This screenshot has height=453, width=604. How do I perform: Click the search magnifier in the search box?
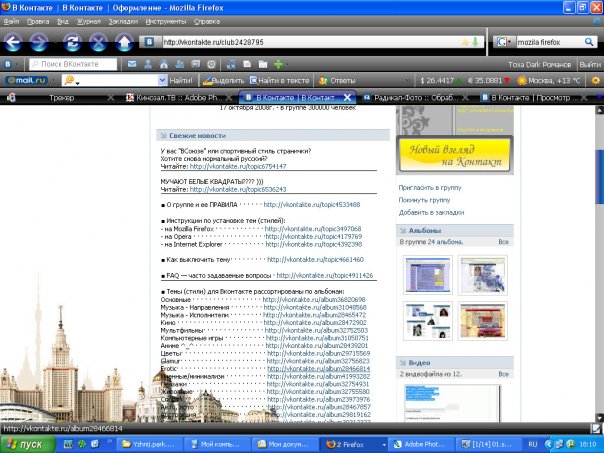[589, 42]
